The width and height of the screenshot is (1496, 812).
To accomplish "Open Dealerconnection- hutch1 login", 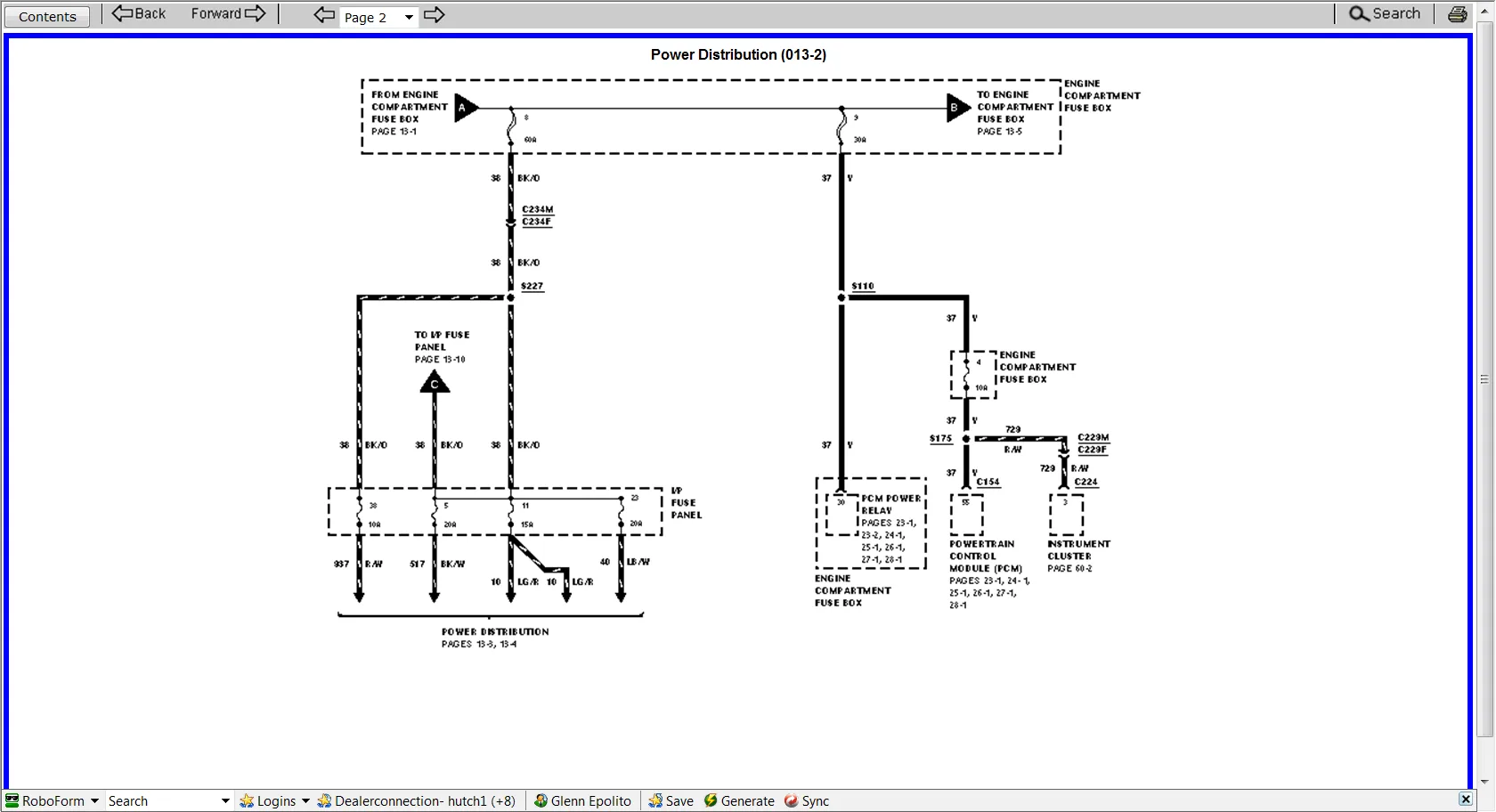I will coord(417,801).
